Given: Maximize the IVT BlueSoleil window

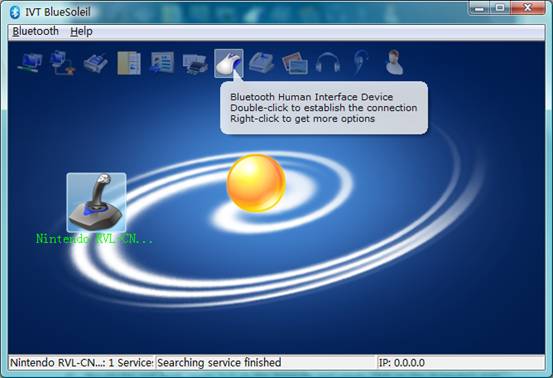Looking at the screenshot, I should 499,8.
